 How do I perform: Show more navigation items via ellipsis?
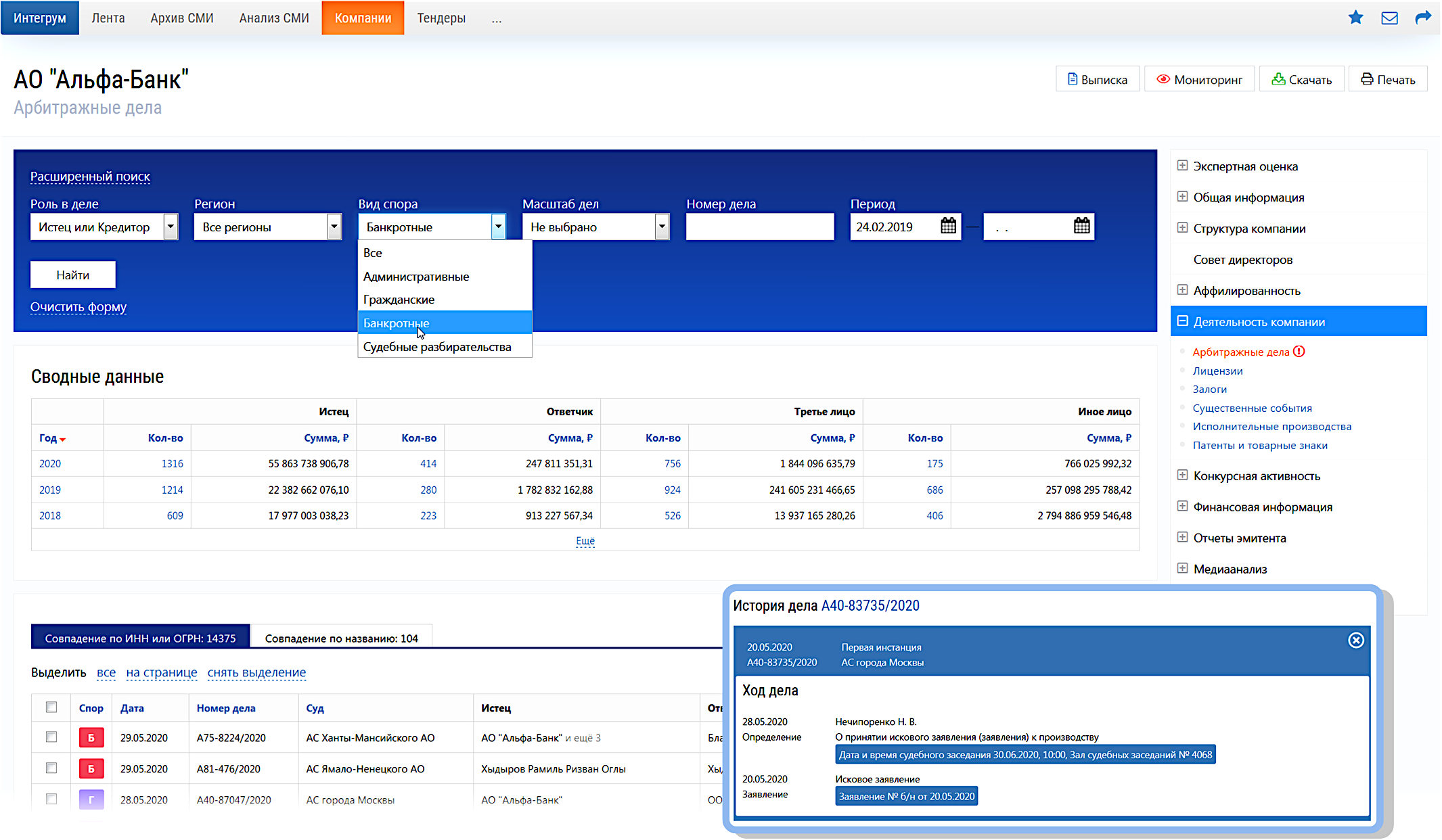coord(497,19)
